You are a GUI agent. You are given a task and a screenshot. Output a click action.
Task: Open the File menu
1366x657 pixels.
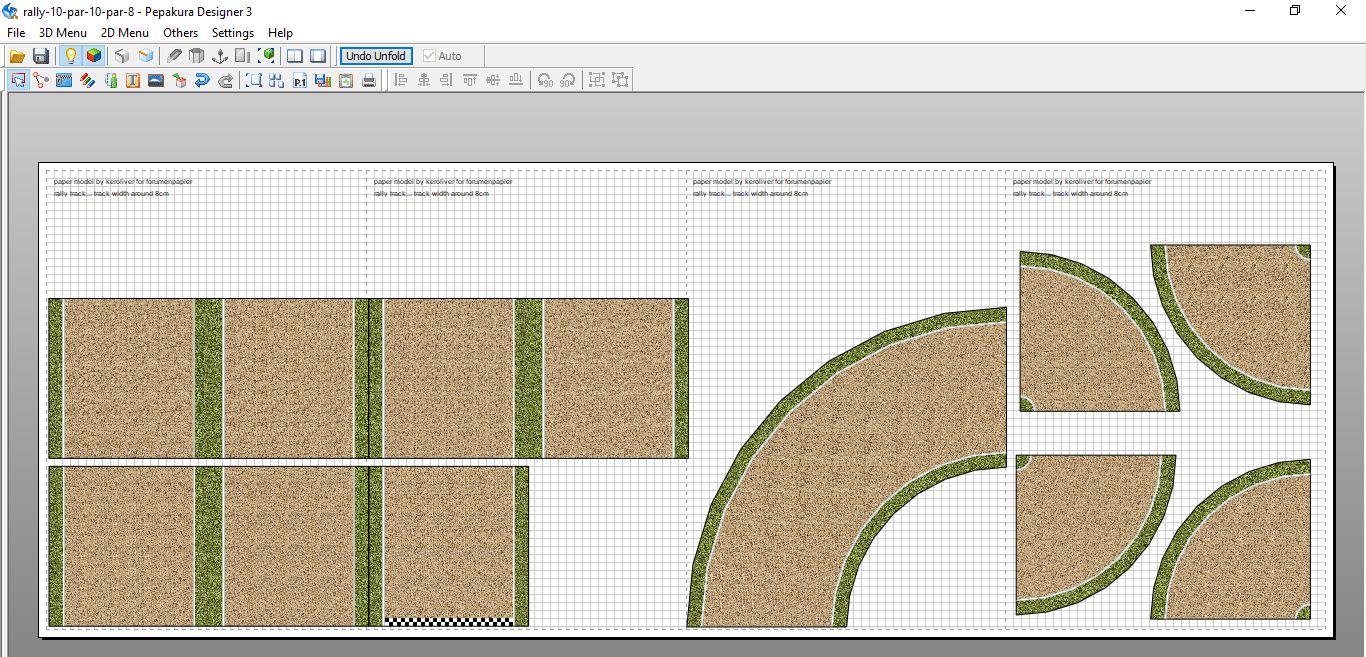click(16, 33)
